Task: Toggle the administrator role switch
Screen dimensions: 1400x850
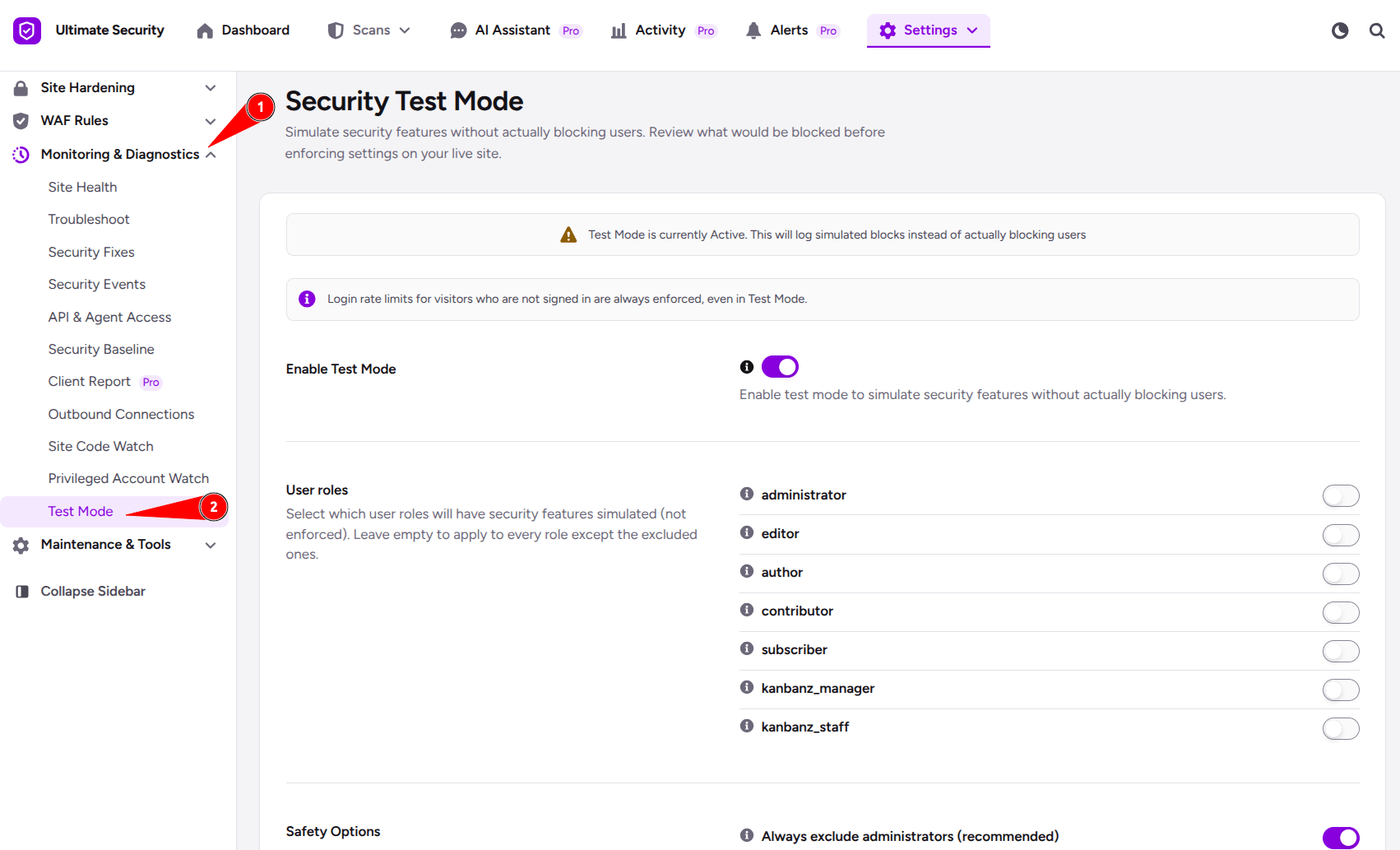Action: (1341, 496)
